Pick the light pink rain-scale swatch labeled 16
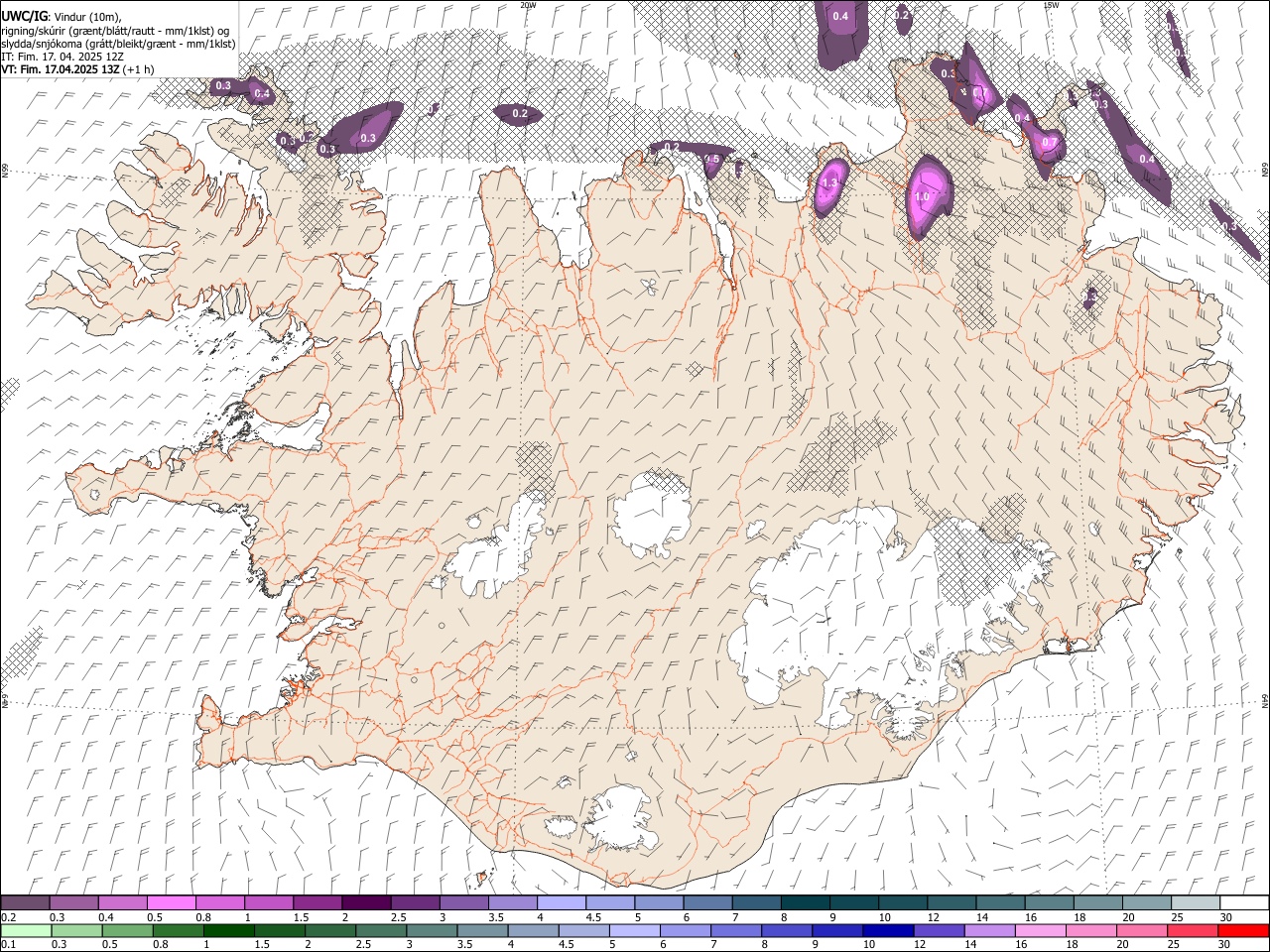The height and width of the screenshot is (952, 1270). pyautogui.click(x=1041, y=930)
